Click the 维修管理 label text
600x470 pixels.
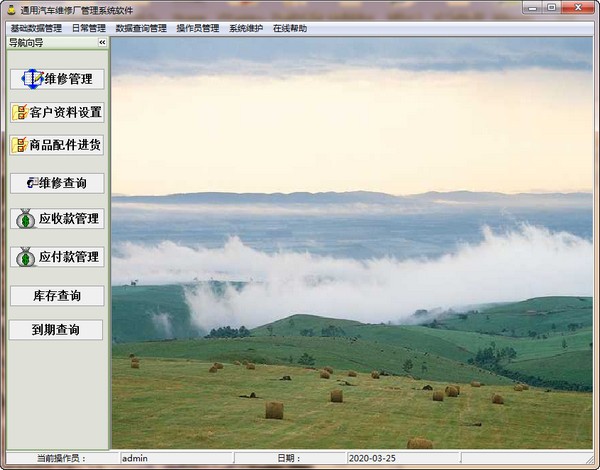click(68, 79)
